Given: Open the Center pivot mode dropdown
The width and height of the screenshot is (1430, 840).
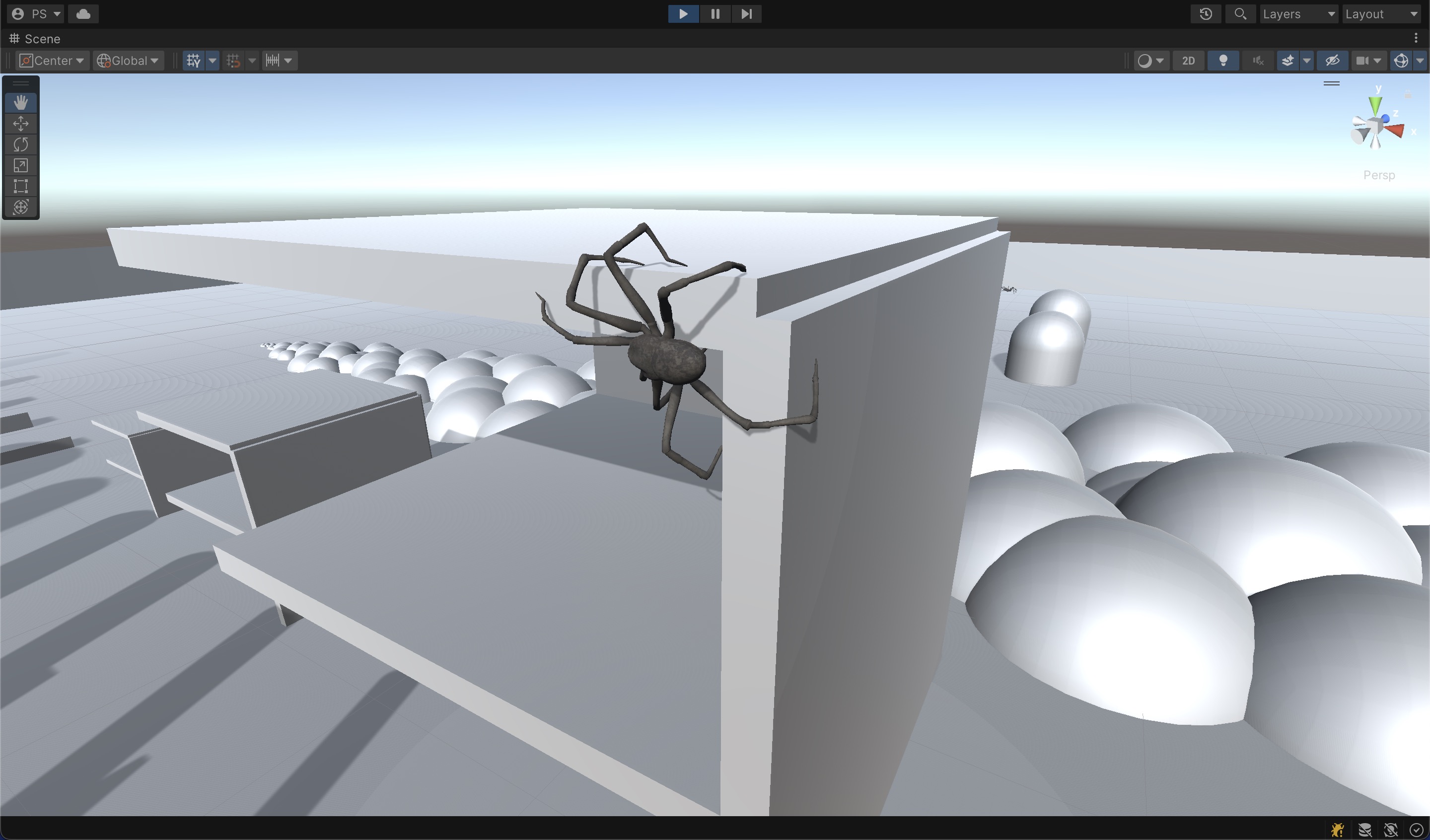Looking at the screenshot, I should click(x=52, y=61).
